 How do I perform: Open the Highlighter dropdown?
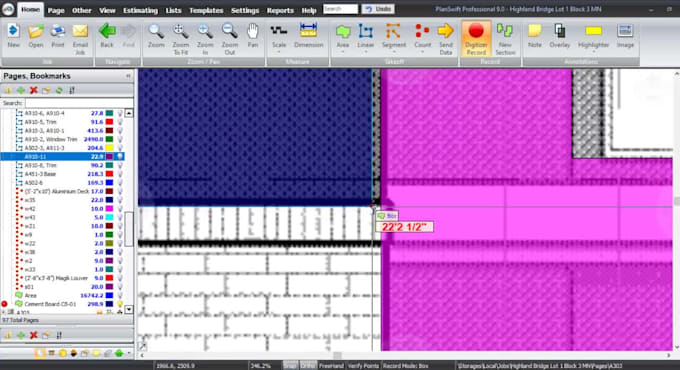click(593, 52)
